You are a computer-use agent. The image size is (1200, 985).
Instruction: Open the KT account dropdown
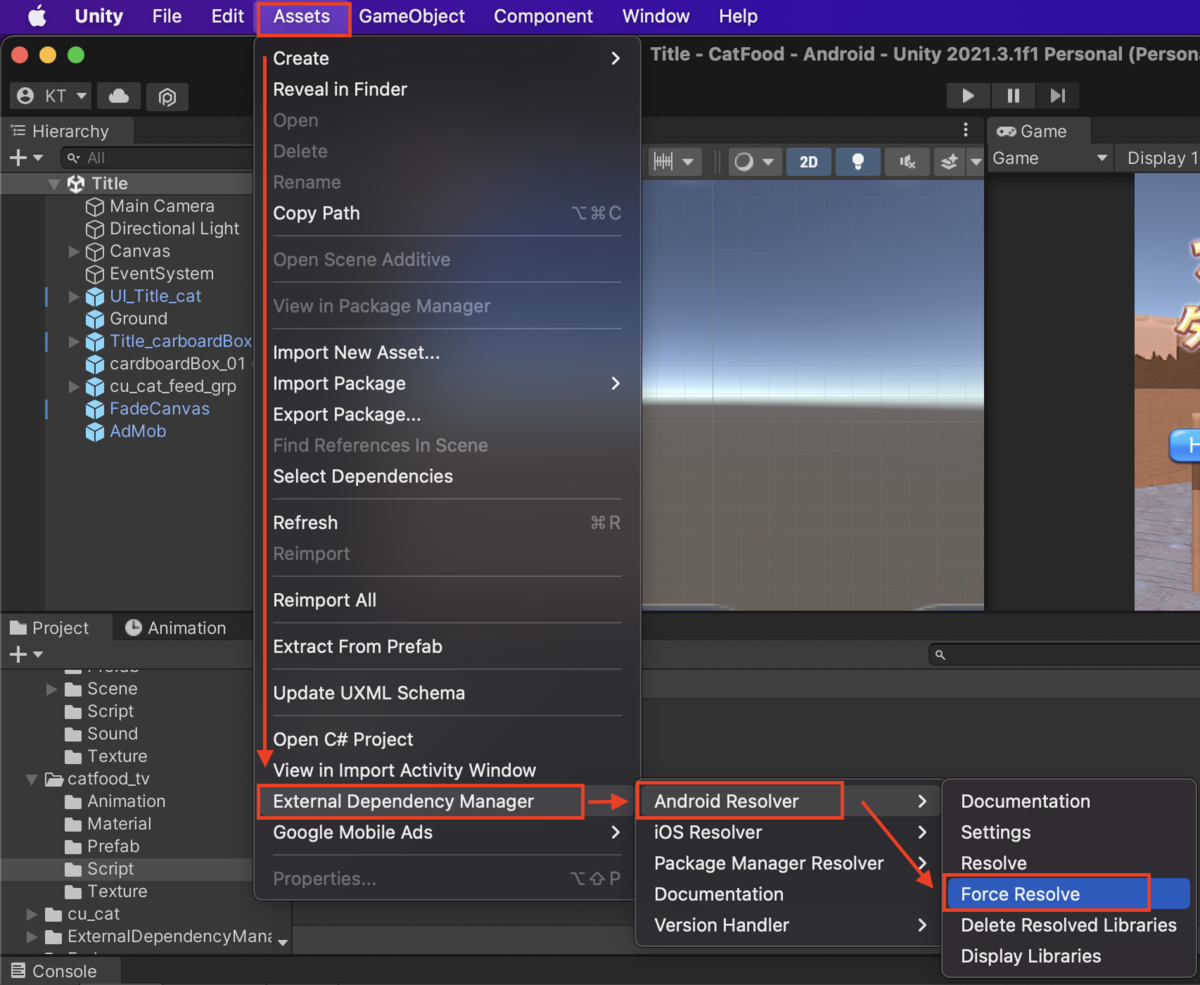[x=51, y=96]
